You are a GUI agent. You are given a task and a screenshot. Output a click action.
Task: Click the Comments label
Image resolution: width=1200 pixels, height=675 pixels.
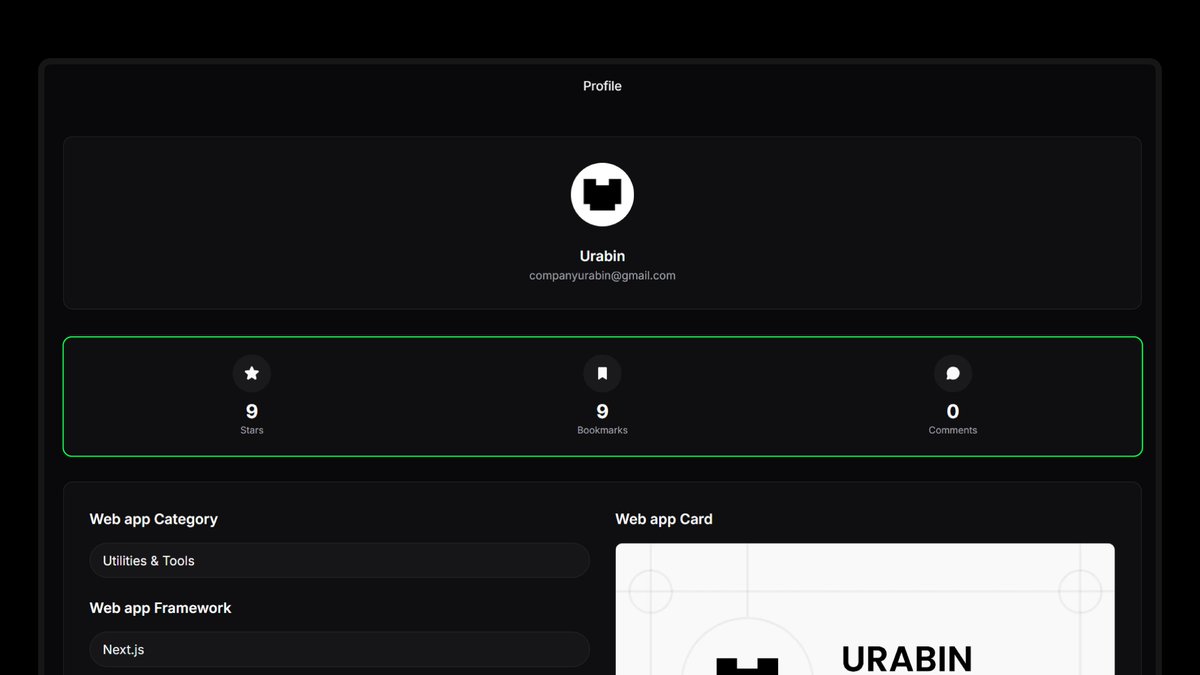pyautogui.click(x=953, y=430)
